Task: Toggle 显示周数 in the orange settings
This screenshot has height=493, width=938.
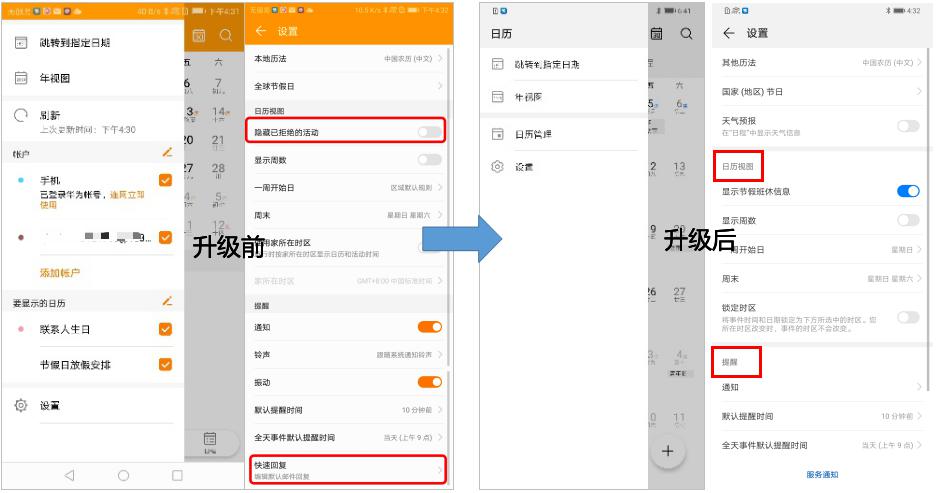Action: (x=430, y=160)
